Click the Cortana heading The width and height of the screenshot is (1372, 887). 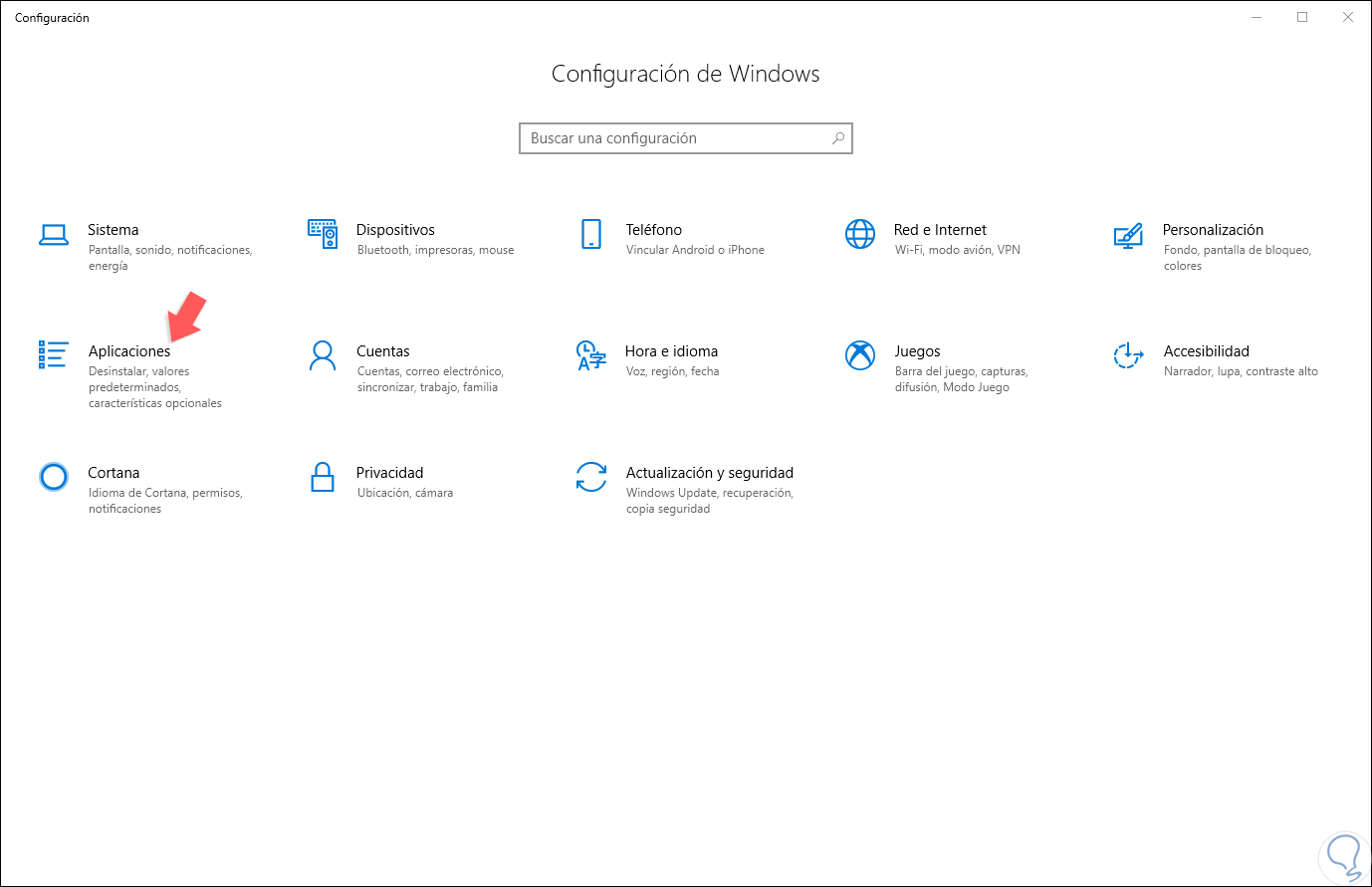point(114,473)
